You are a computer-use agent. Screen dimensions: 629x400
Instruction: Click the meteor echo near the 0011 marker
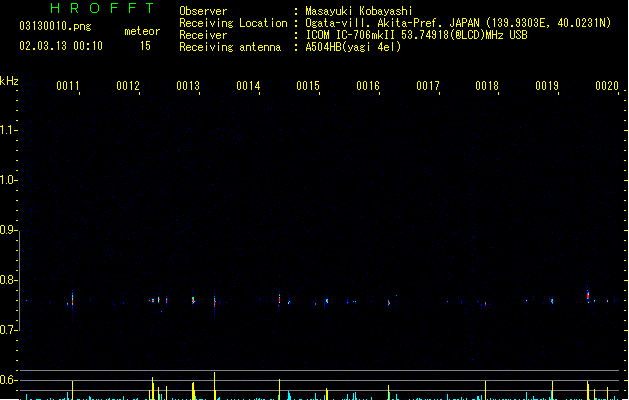point(73,301)
